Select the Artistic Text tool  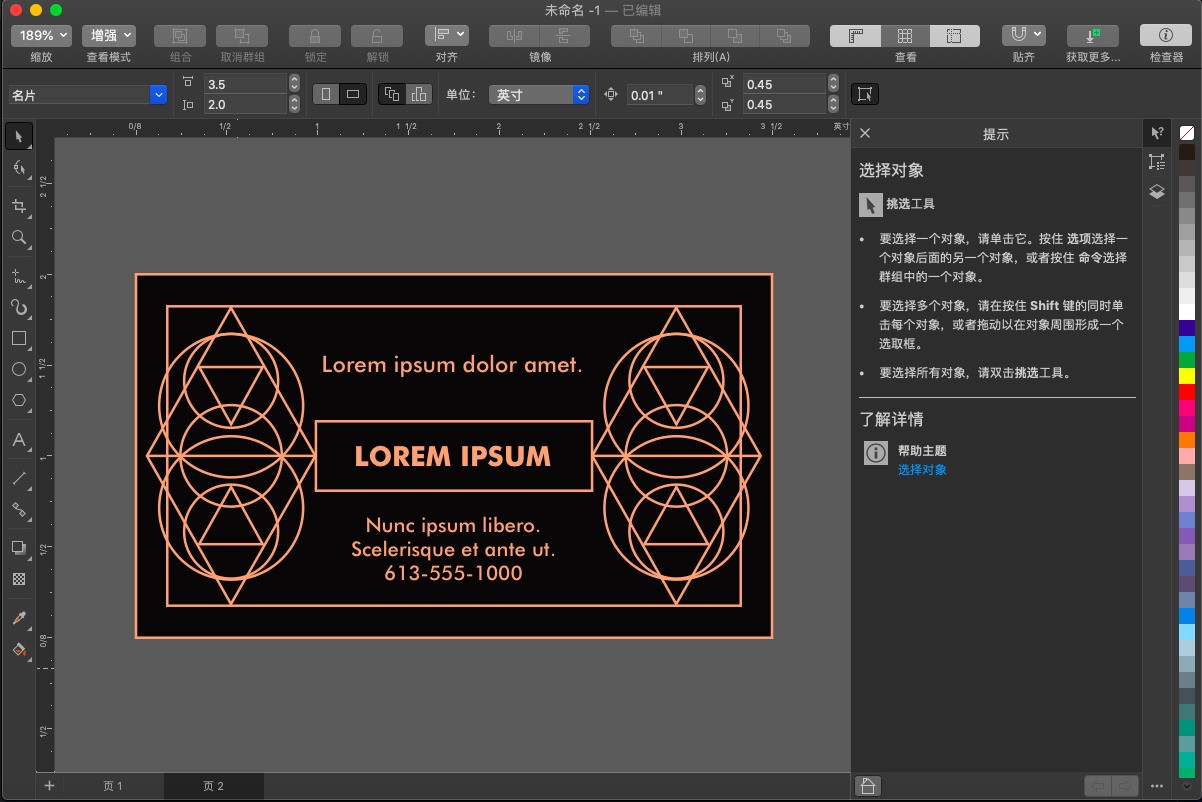click(19, 441)
